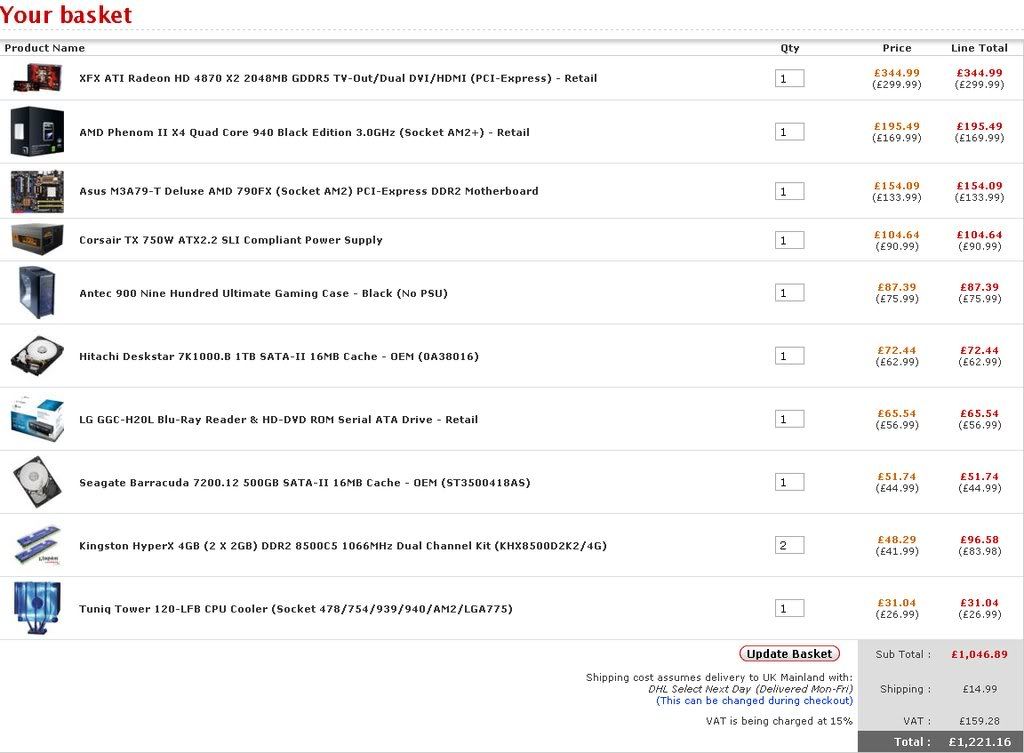Select the Asus motherboard quantity box

[789, 191]
